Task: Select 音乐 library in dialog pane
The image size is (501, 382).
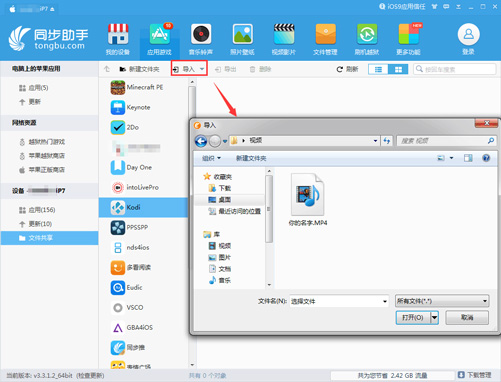Action: [x=220, y=281]
